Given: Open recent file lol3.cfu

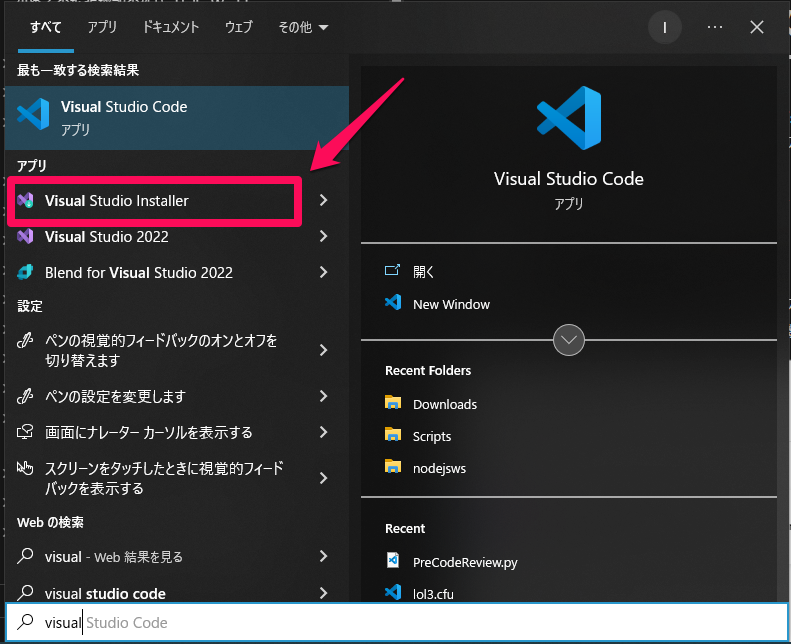Looking at the screenshot, I should point(433,594).
